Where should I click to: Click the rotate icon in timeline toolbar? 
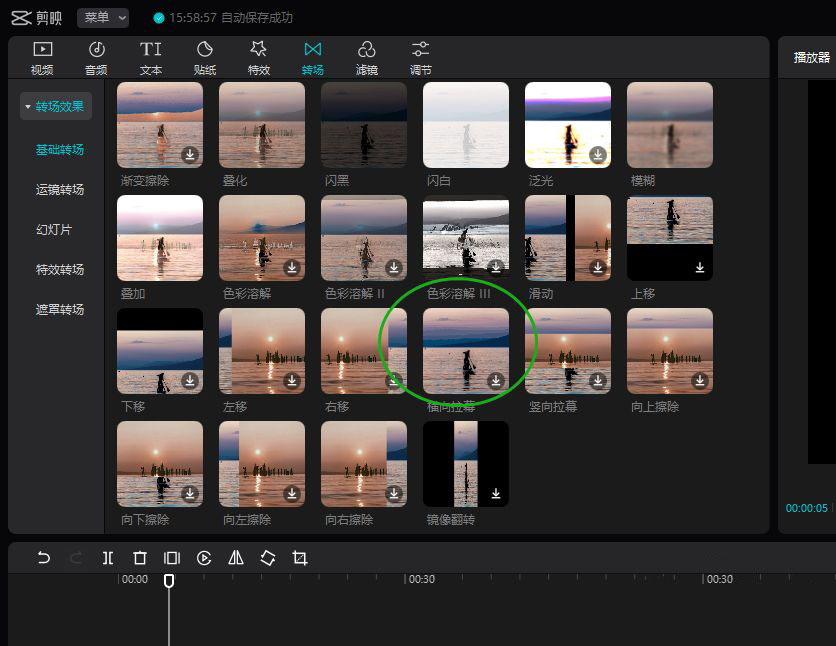coord(268,558)
